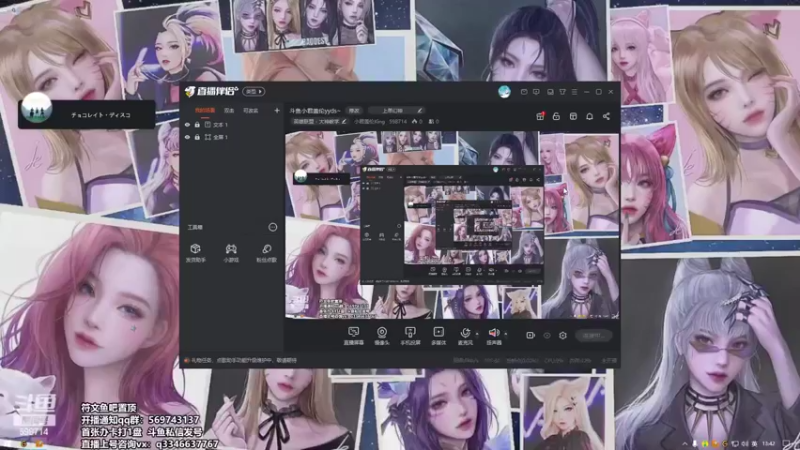Image resolution: width=800 pixels, height=450 pixels.
Task: Add a new scene with plus icon
Action: (x=277, y=110)
